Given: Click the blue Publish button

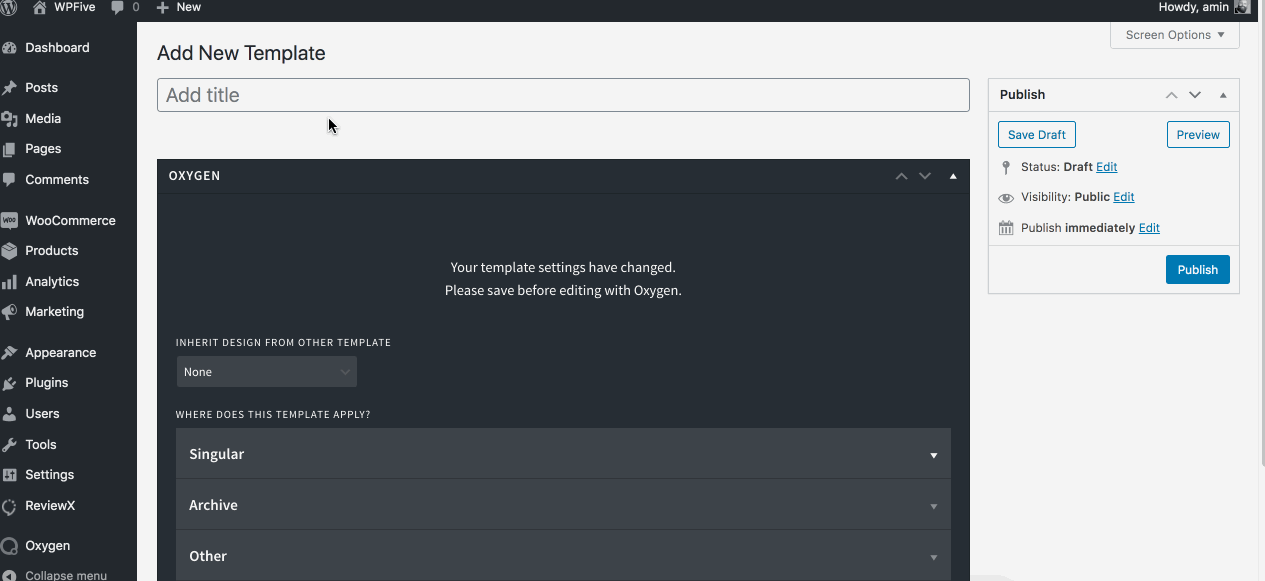Looking at the screenshot, I should click(x=1197, y=270).
